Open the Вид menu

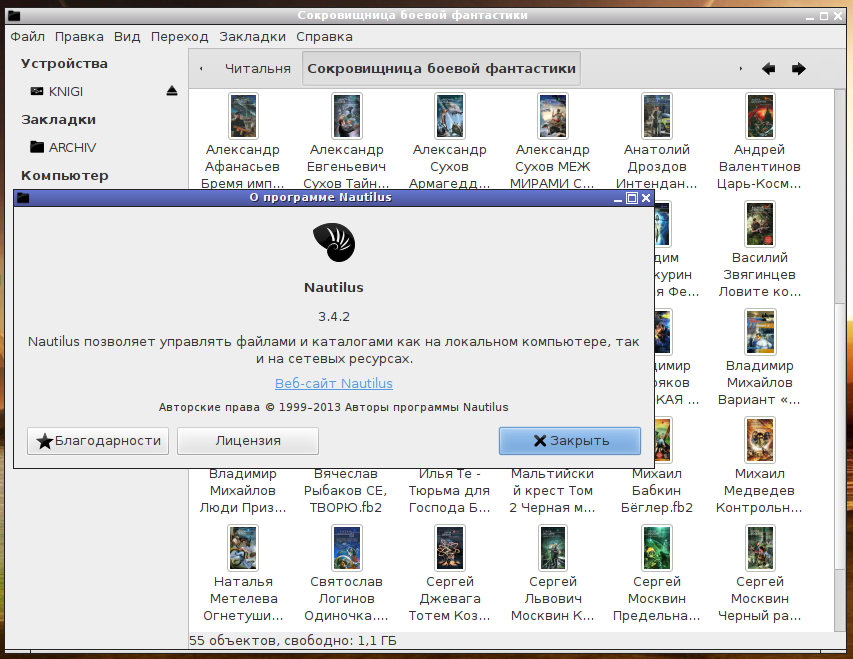(127, 36)
